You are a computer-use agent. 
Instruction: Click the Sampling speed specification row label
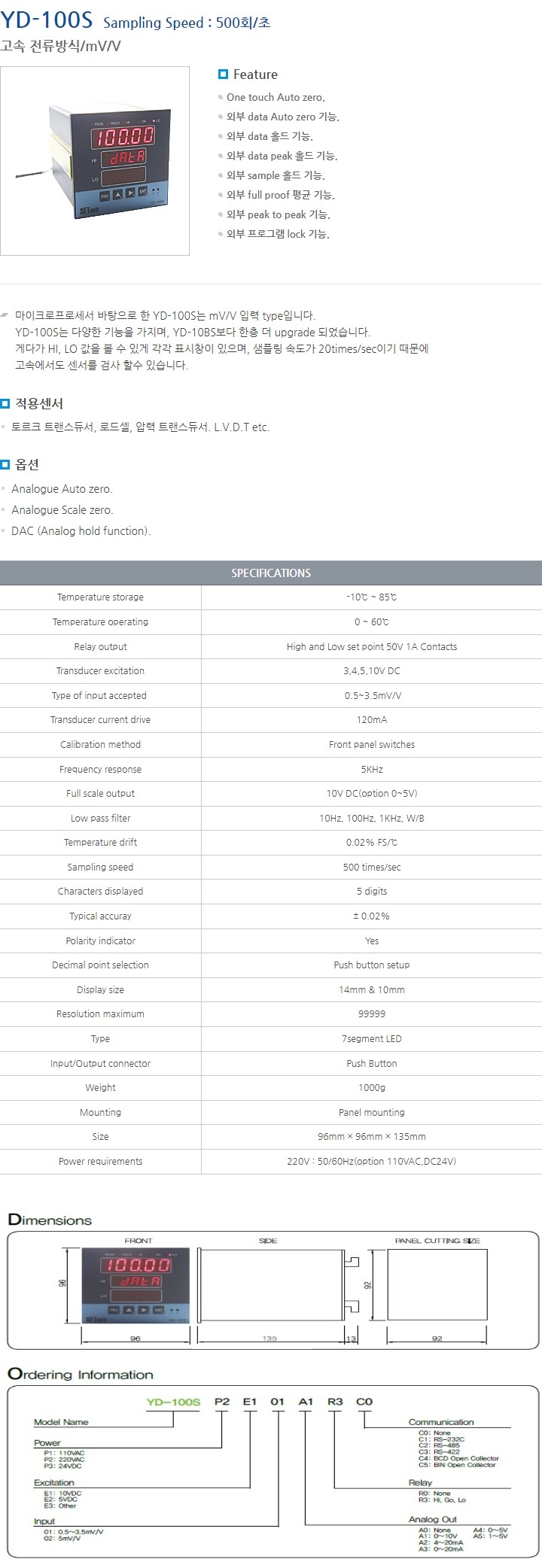pos(100,867)
